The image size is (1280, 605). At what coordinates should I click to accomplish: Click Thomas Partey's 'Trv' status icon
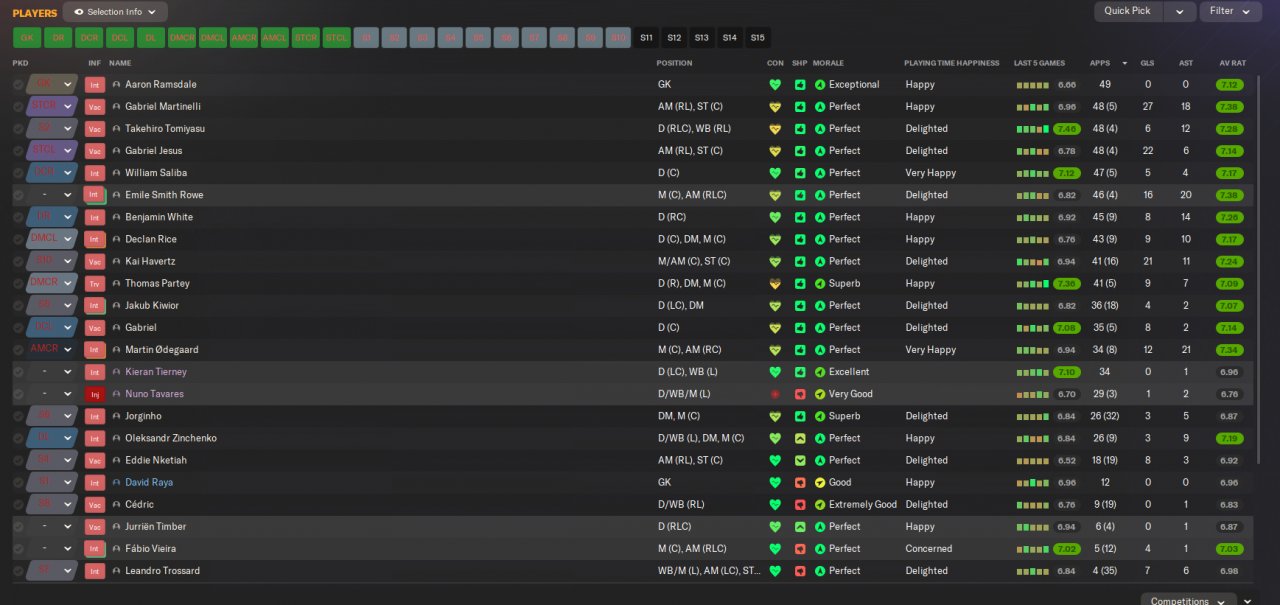tap(95, 284)
